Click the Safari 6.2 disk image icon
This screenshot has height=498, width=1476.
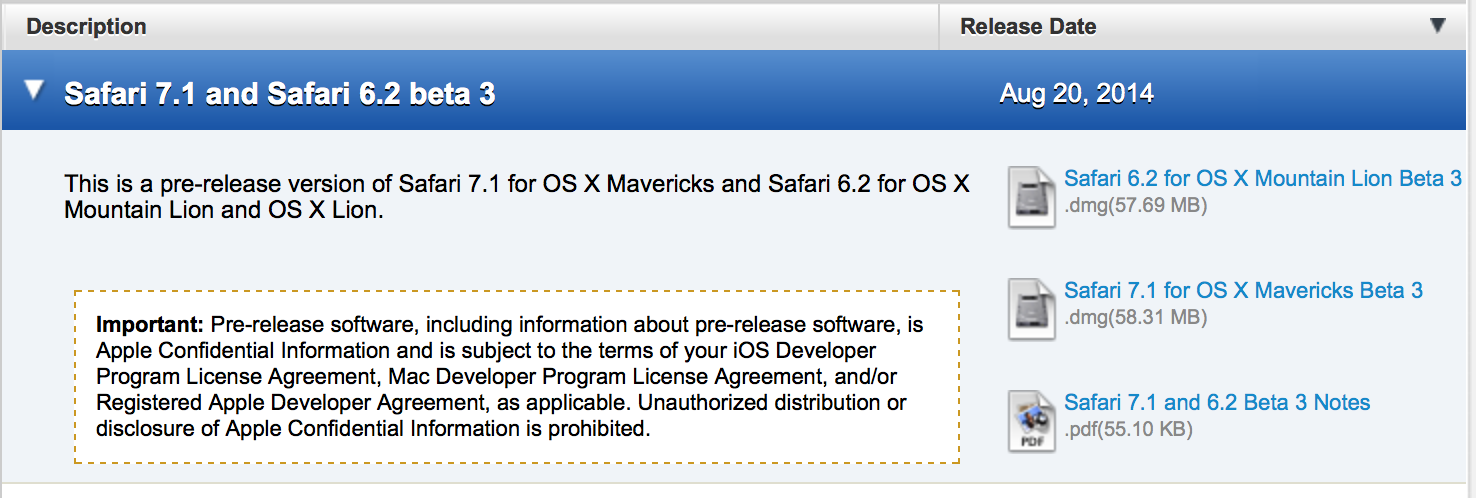point(1031,196)
